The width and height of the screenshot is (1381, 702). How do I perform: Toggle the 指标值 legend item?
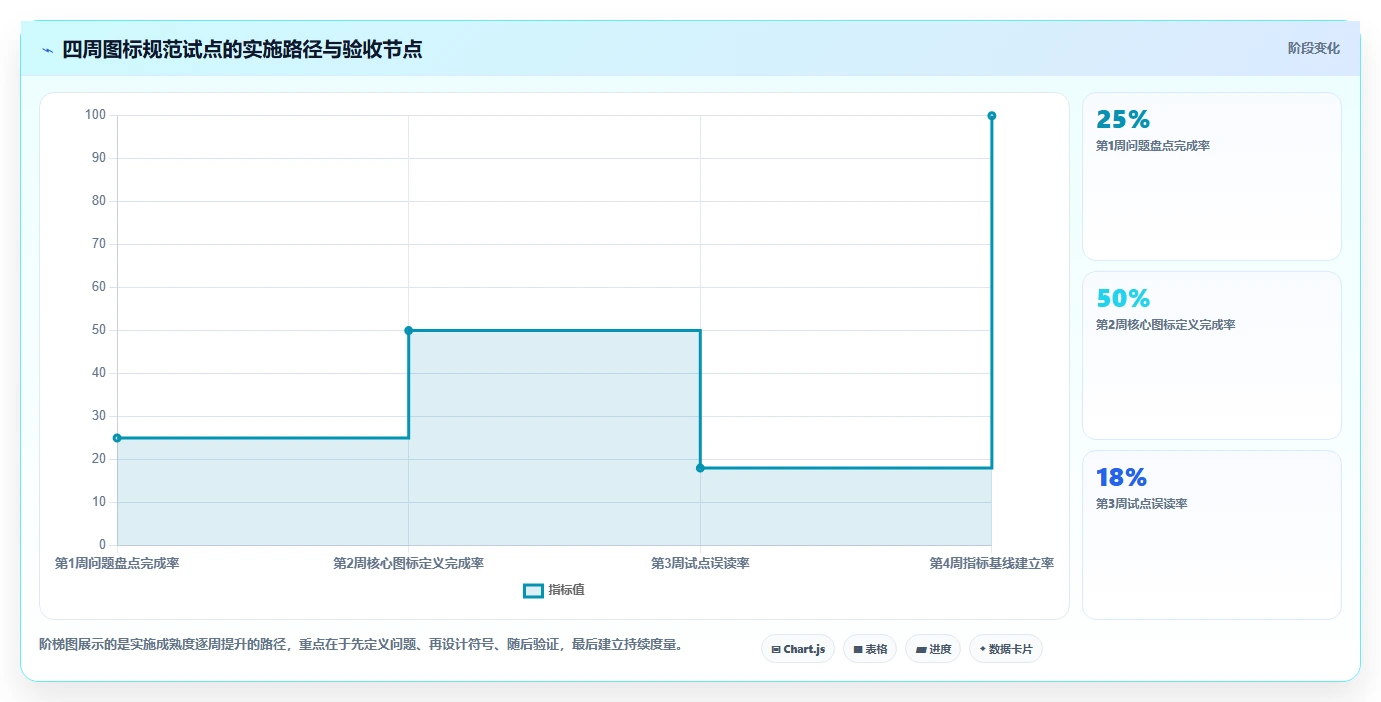[555, 590]
